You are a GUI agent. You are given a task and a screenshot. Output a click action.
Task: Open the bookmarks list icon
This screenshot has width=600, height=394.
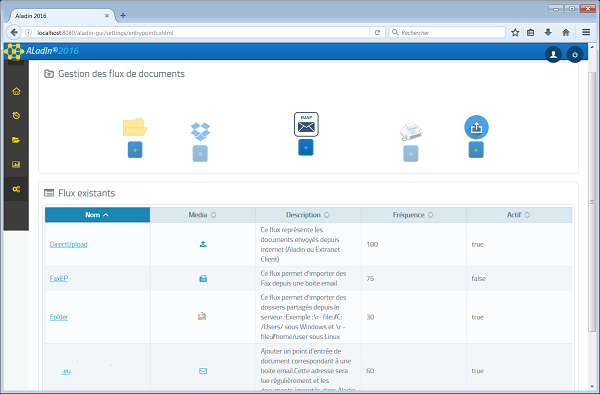530,33
